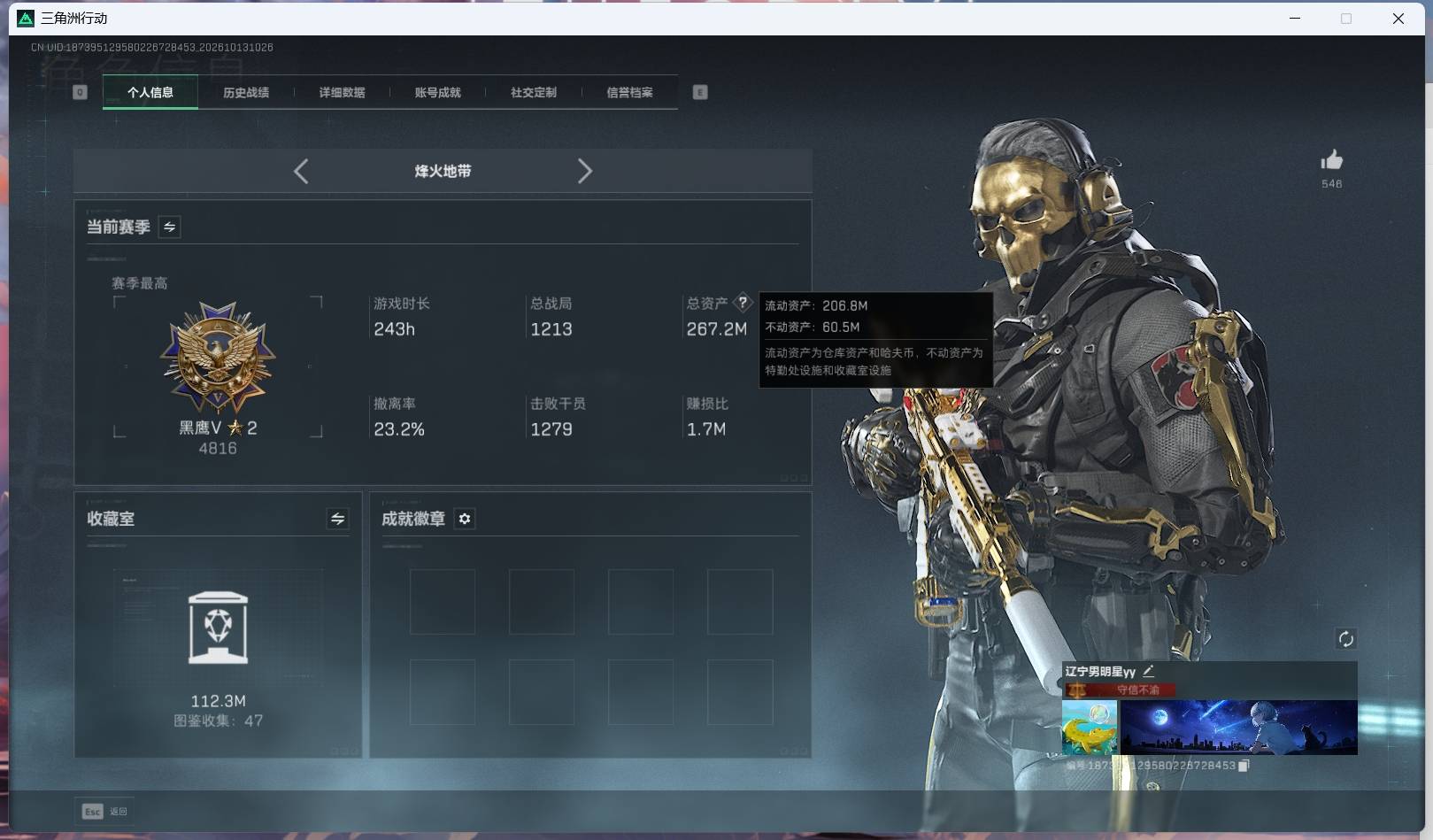The height and width of the screenshot is (840, 1433).
Task: Click the question mark beside 总资产
Action: tap(743, 303)
